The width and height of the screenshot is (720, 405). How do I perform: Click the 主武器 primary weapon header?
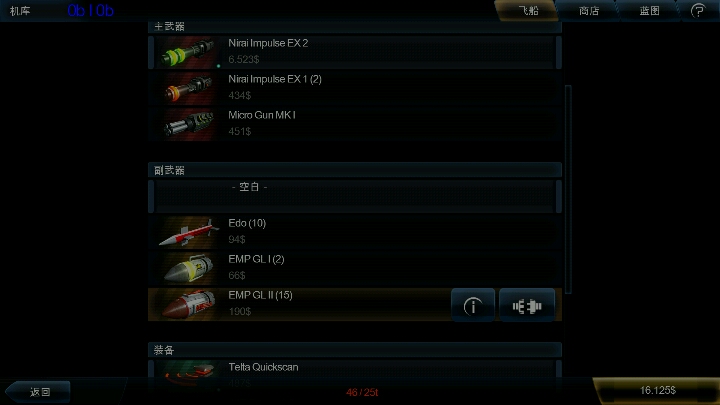pos(354,27)
